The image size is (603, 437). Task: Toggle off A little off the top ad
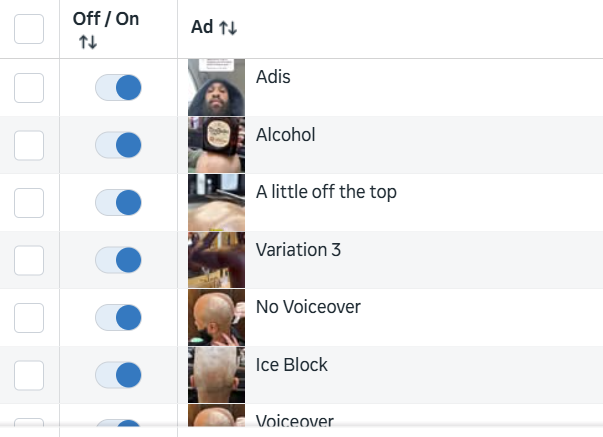click(118, 203)
